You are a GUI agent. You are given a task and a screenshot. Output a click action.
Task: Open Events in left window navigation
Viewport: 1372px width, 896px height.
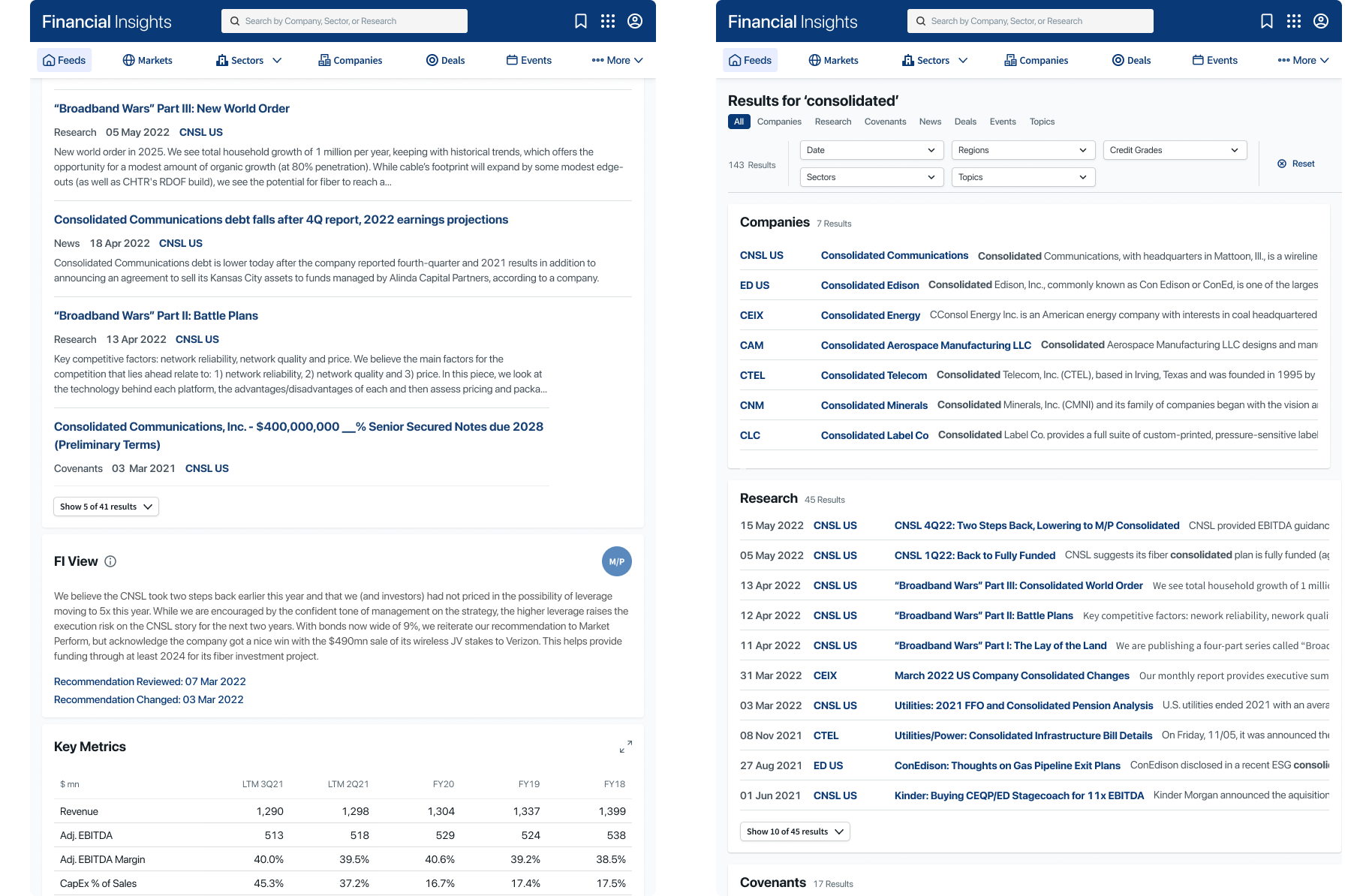click(x=529, y=60)
